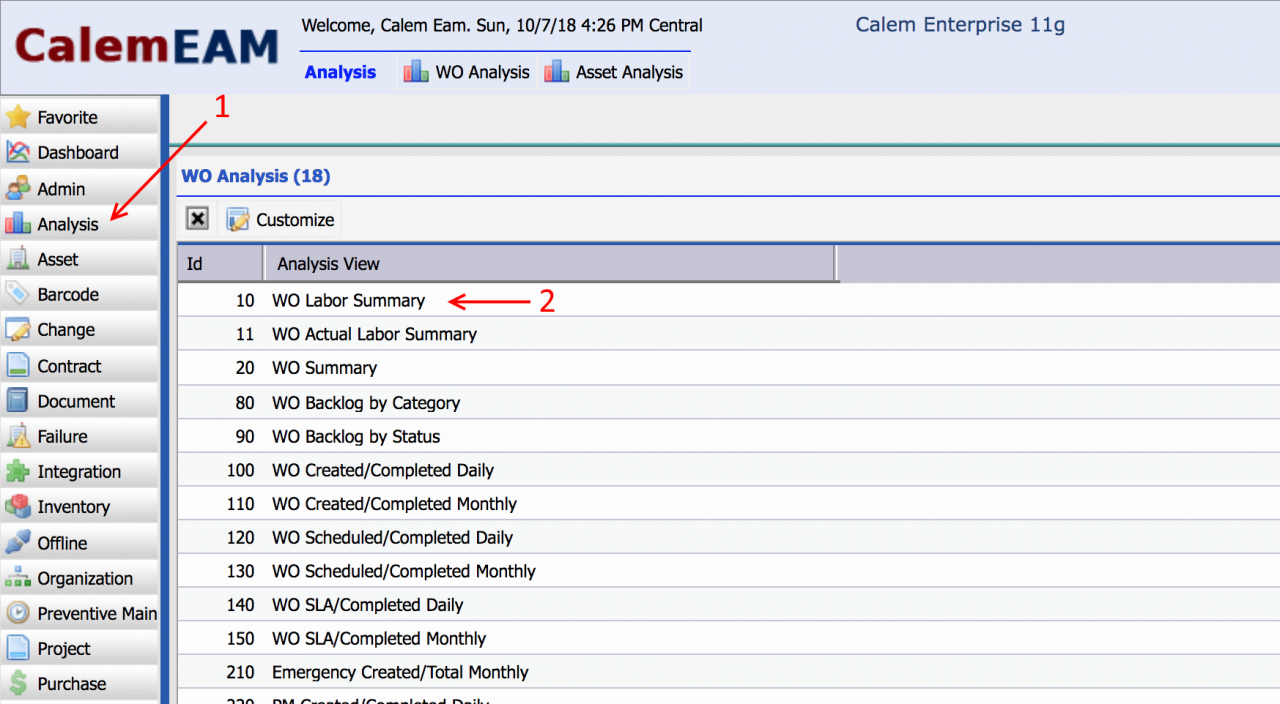Click the Customize pencil icon
This screenshot has width=1280, height=704.
(238, 220)
